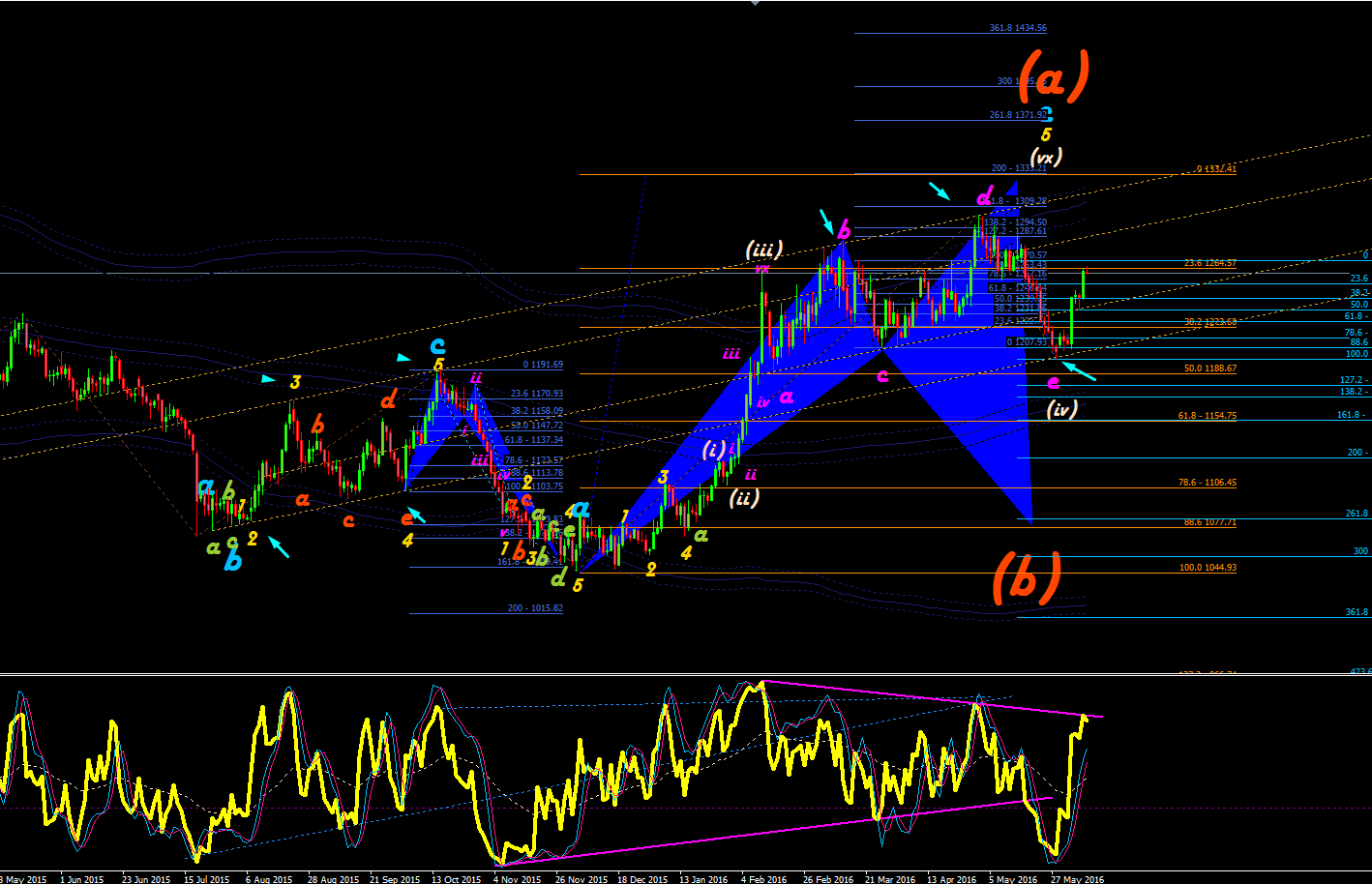Select the orange d wave label
The height and width of the screenshot is (884, 1372).
(x=388, y=398)
